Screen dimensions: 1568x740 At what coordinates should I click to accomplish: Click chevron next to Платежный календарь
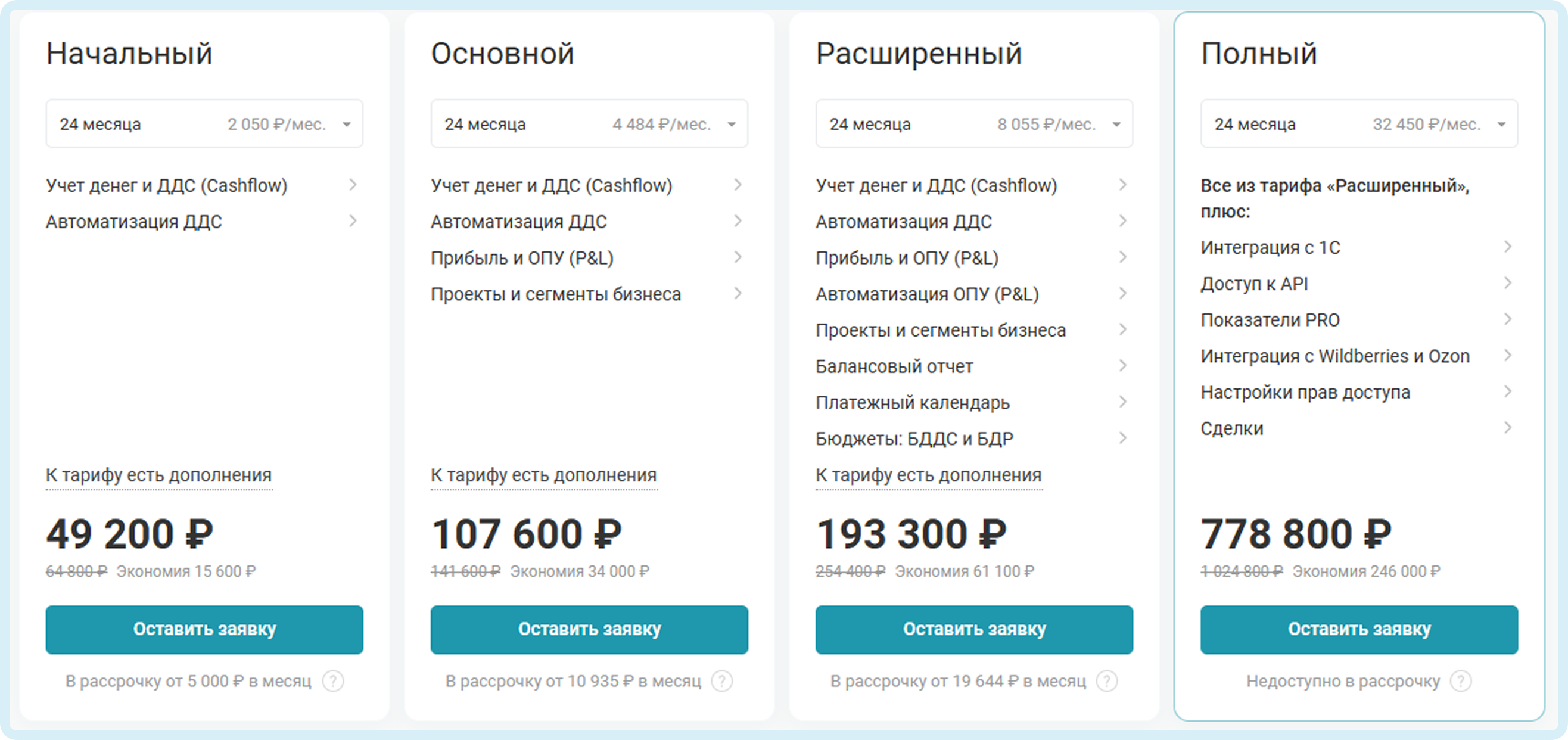coord(1123,402)
